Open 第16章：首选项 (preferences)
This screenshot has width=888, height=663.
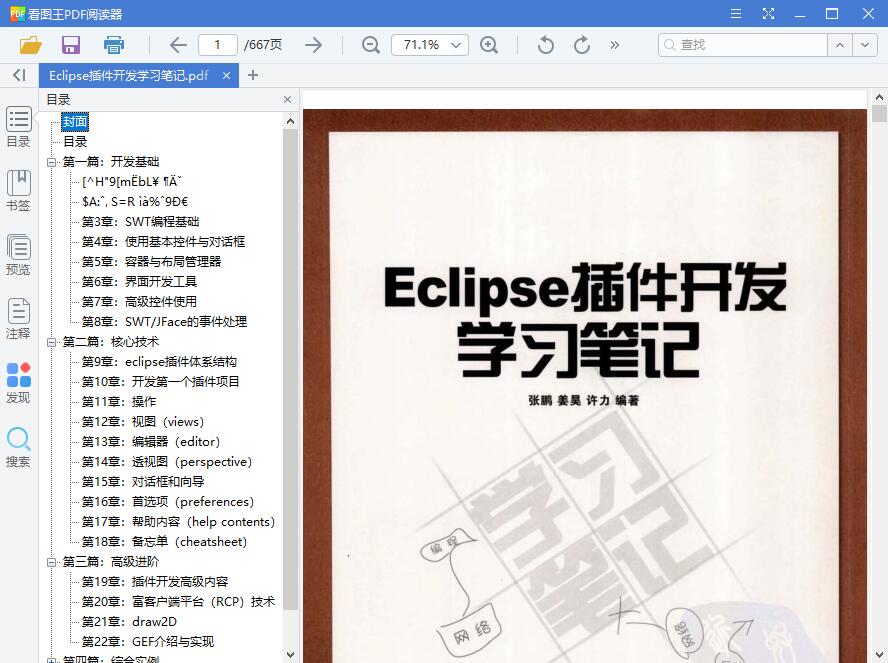pyautogui.click(x=168, y=502)
